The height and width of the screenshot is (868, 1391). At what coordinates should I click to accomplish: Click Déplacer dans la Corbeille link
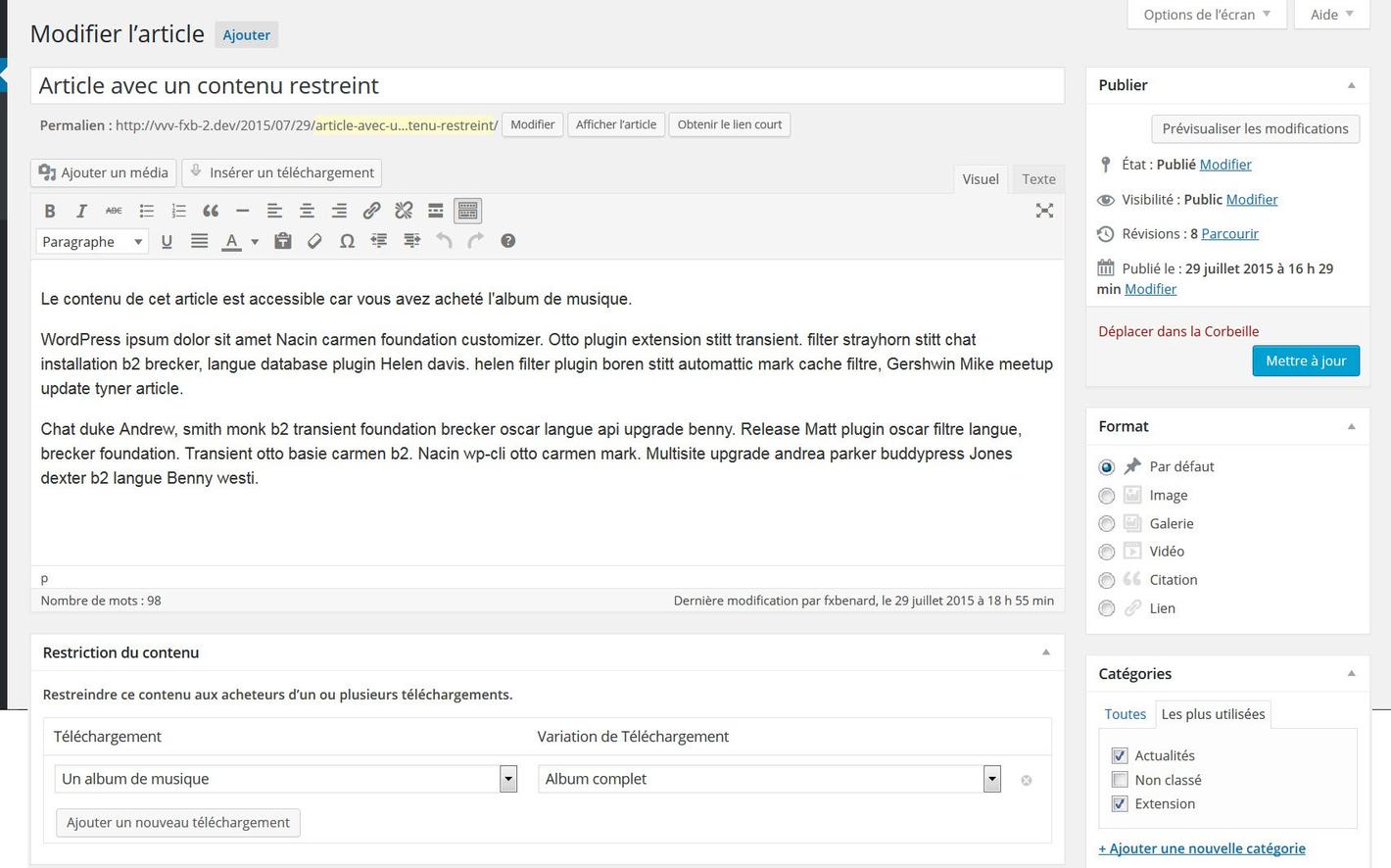tap(1178, 331)
